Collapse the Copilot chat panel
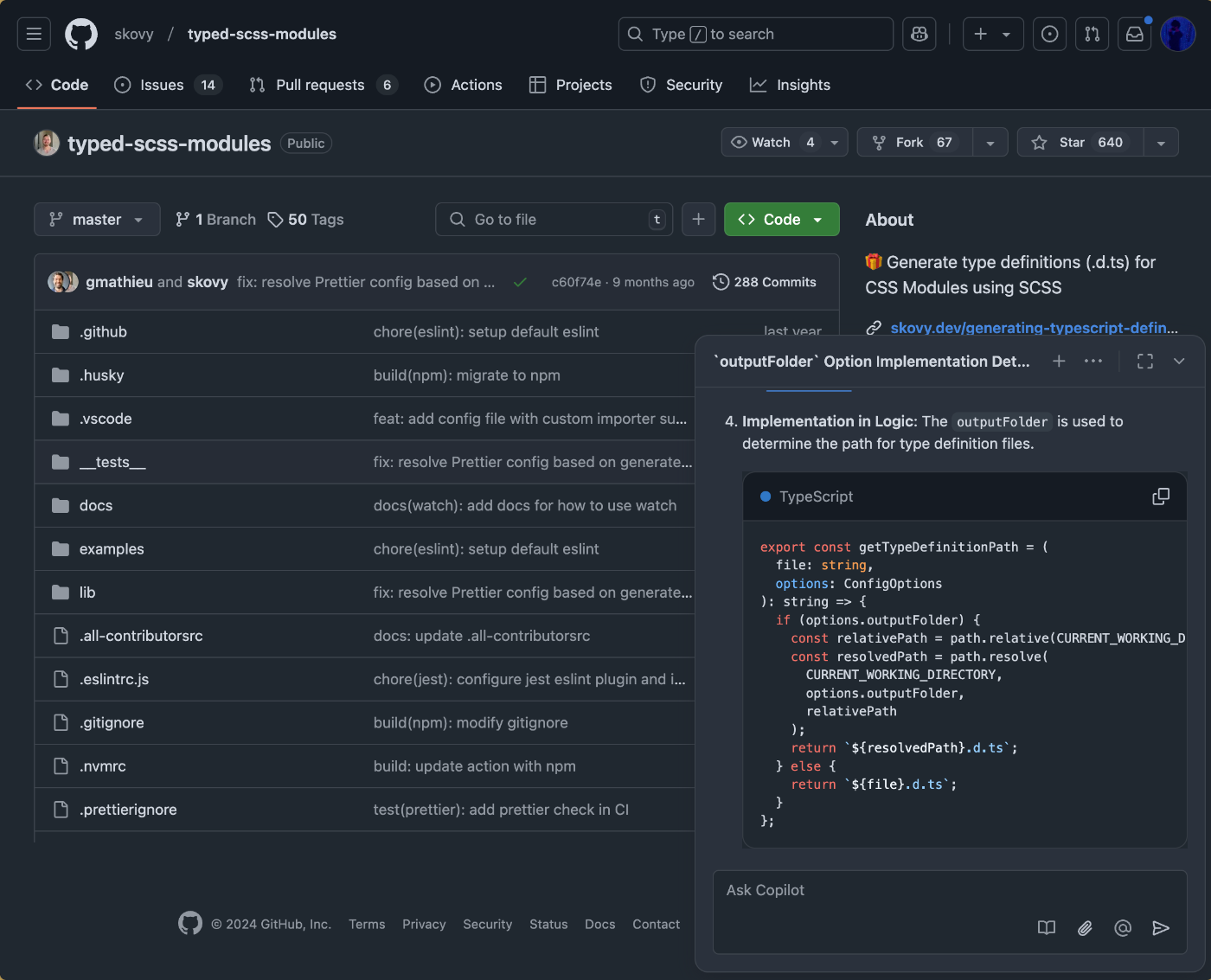This screenshot has height=980, width=1211. [1179, 362]
